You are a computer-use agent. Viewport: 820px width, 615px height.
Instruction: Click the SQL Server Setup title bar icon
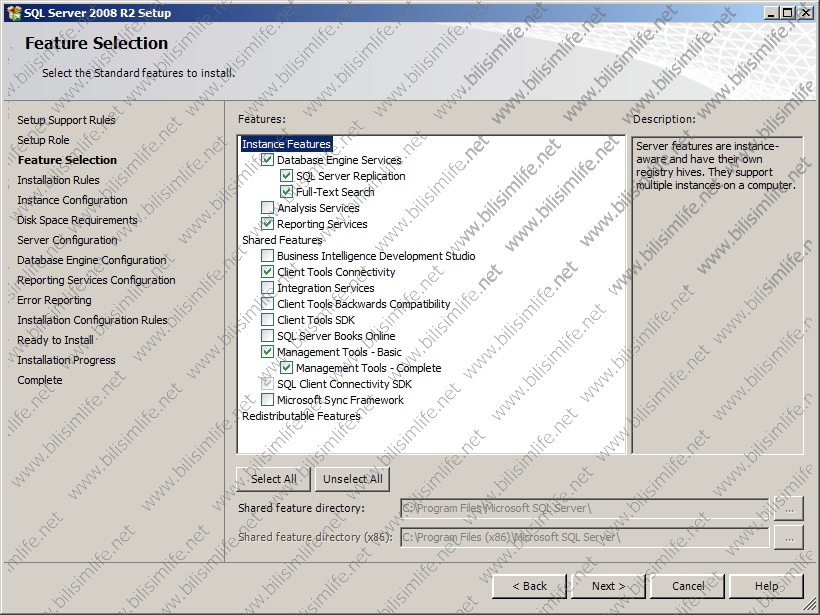14,13
